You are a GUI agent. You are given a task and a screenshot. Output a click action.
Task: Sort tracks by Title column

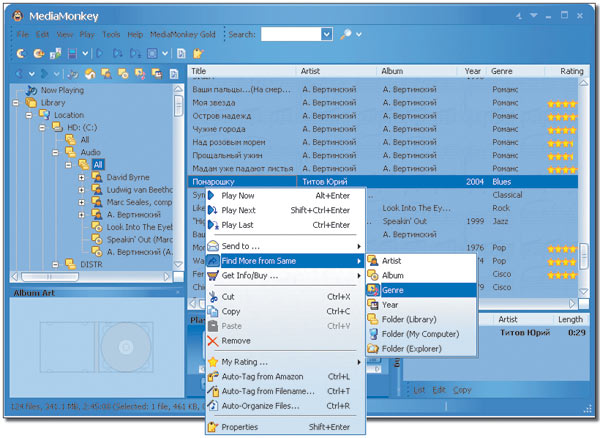pos(242,71)
